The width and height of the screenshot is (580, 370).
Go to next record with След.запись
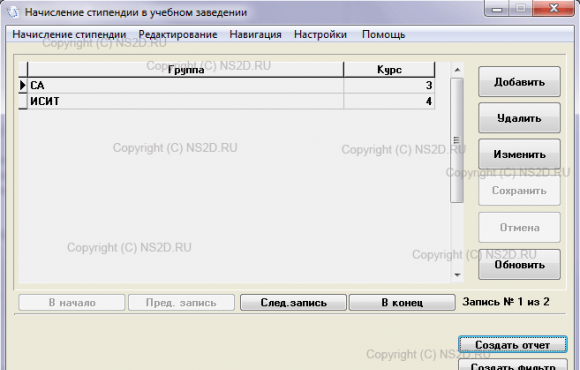click(293, 303)
